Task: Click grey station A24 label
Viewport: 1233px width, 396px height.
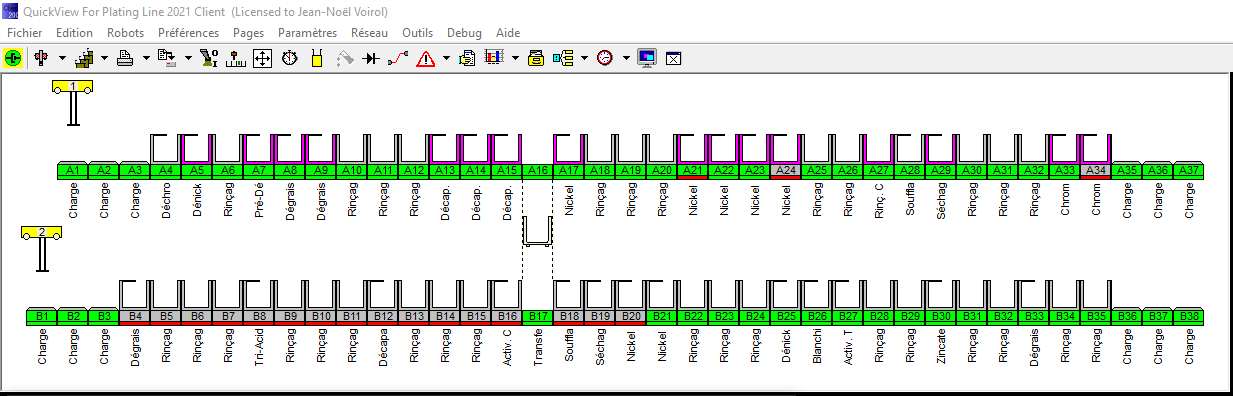Action: point(786,171)
